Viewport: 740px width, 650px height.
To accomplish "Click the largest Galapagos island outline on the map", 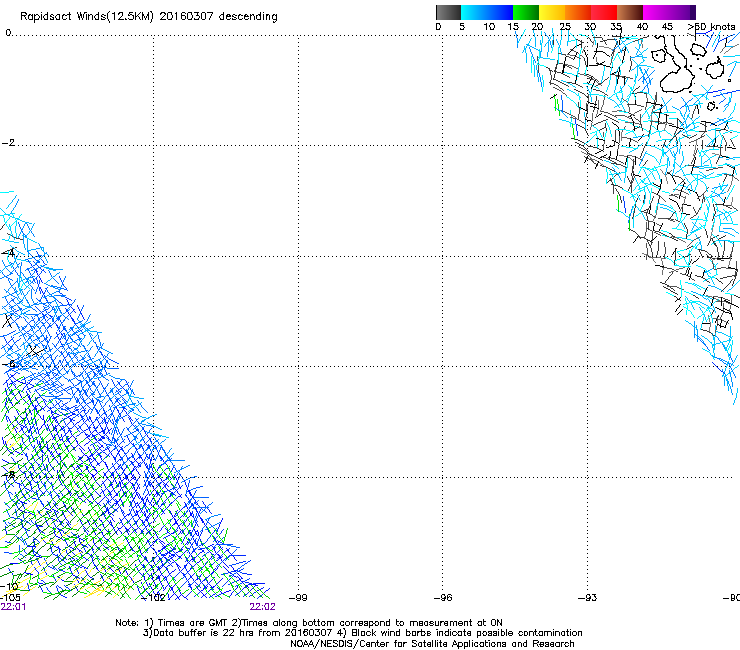I will pyautogui.click(x=676, y=64).
